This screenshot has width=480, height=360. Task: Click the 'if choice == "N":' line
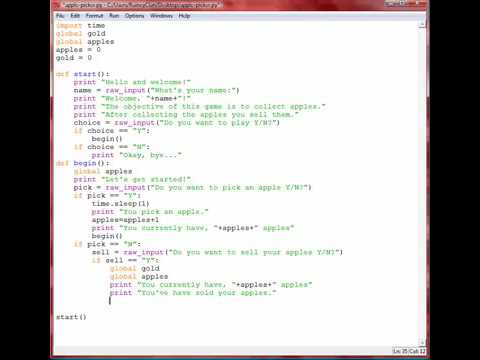[112, 147]
